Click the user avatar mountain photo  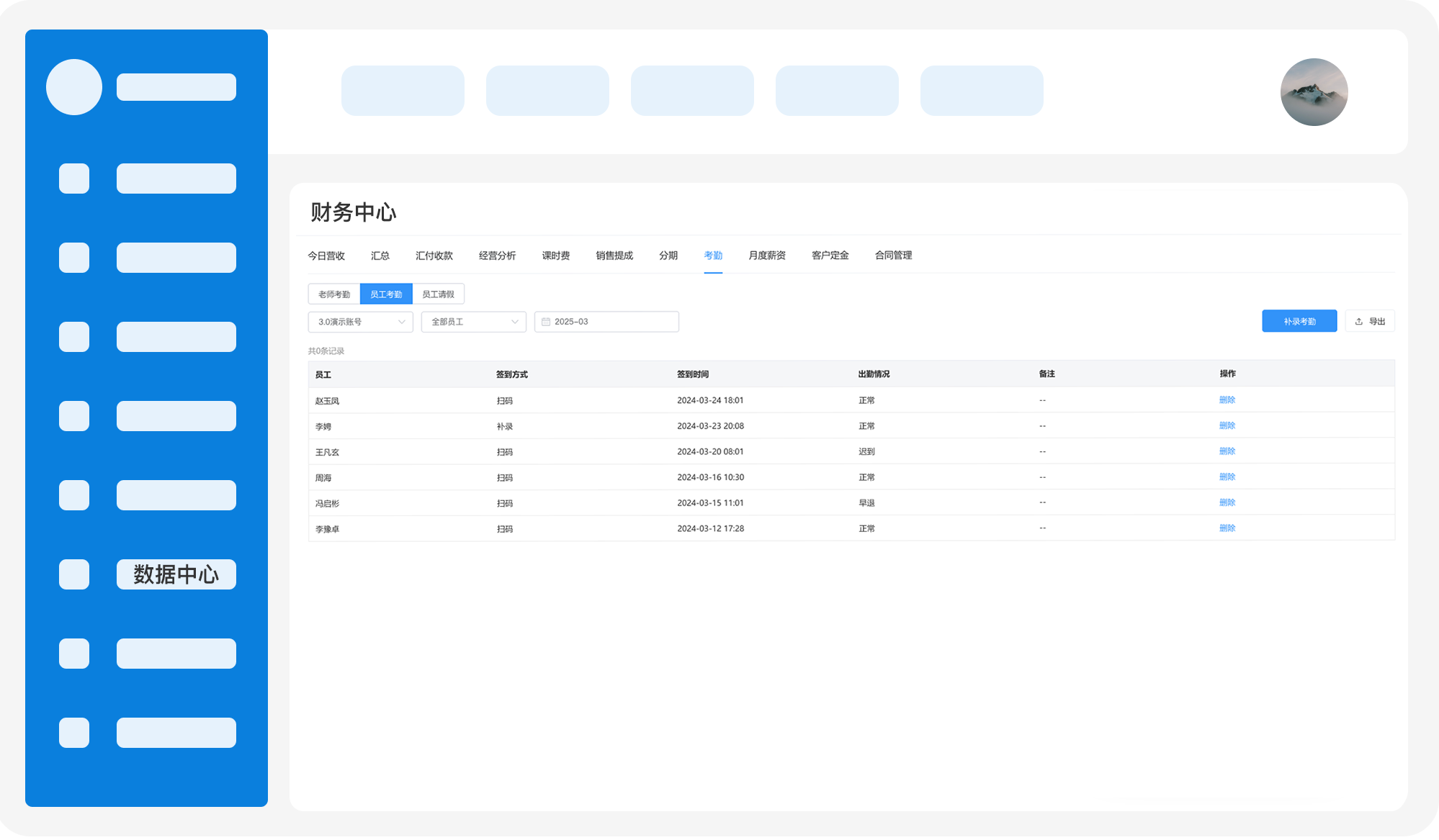coord(1314,92)
